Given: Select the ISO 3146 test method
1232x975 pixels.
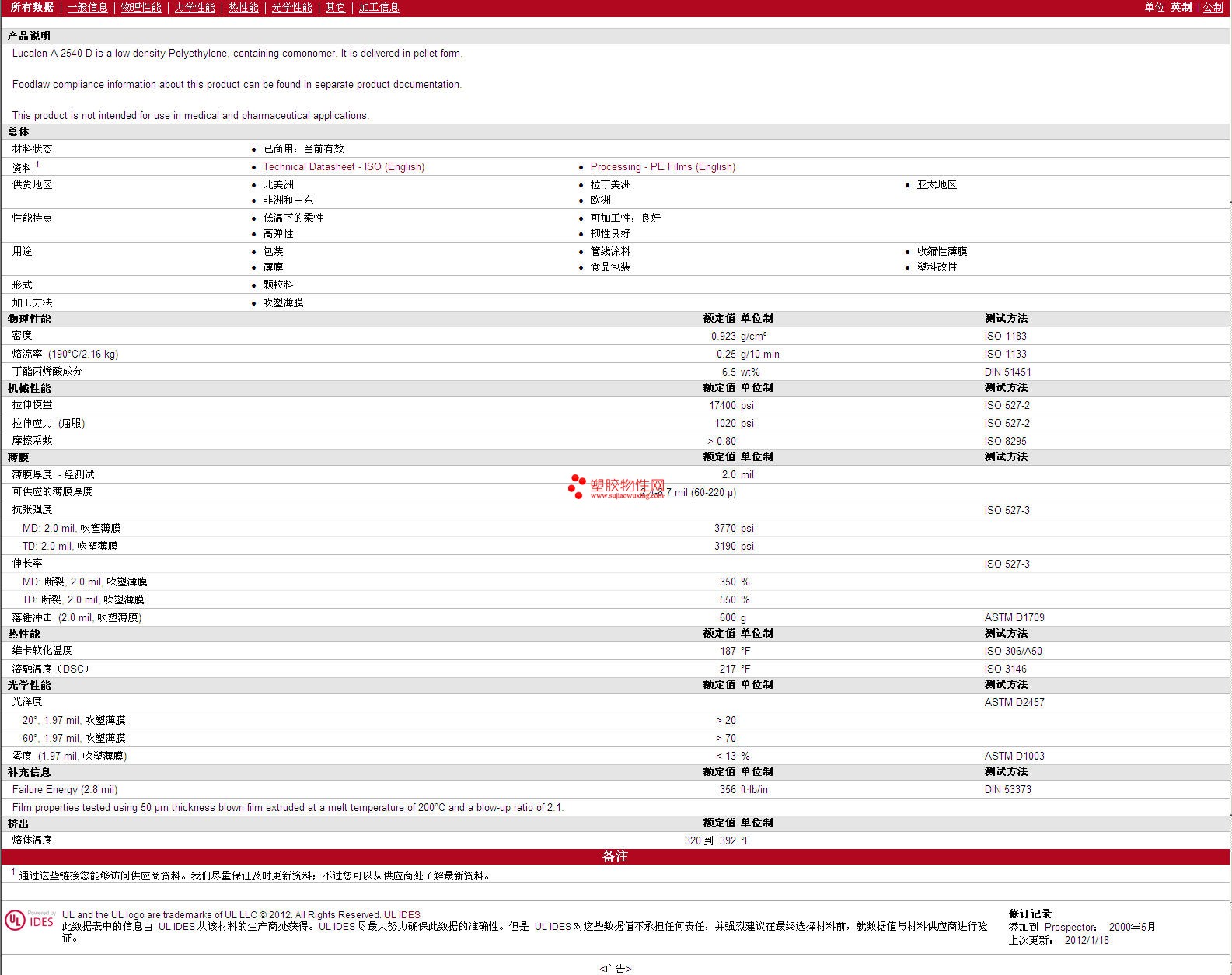Looking at the screenshot, I should coord(1006,669).
